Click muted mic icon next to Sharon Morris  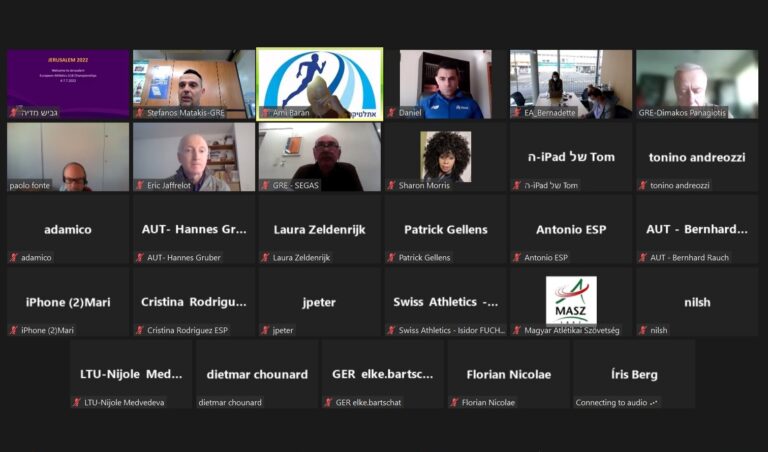pyautogui.click(x=391, y=185)
